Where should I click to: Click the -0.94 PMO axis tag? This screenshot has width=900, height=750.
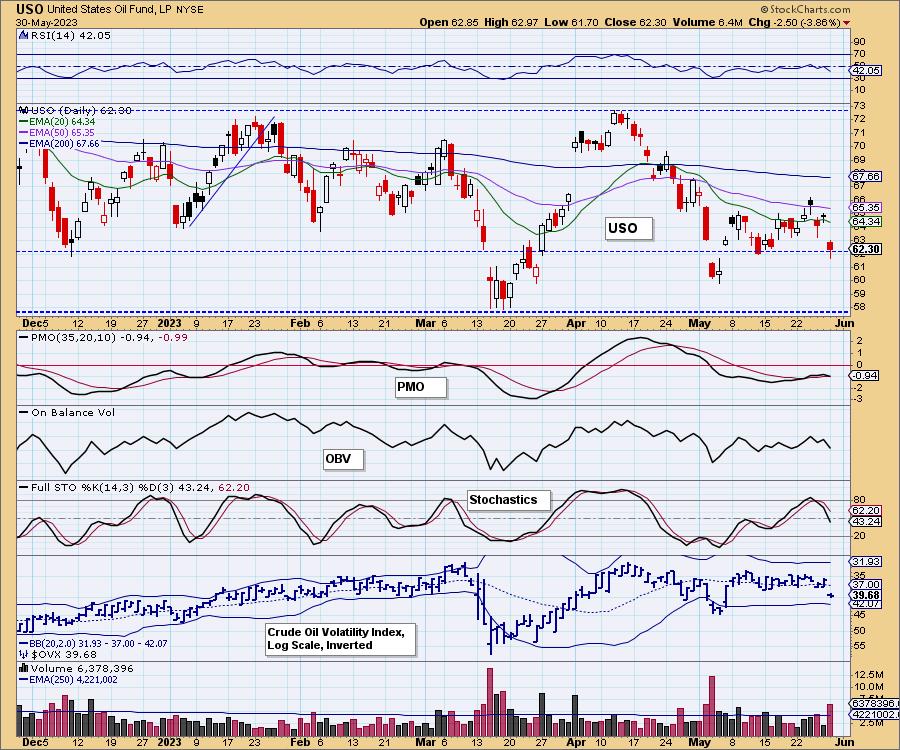[x=864, y=375]
